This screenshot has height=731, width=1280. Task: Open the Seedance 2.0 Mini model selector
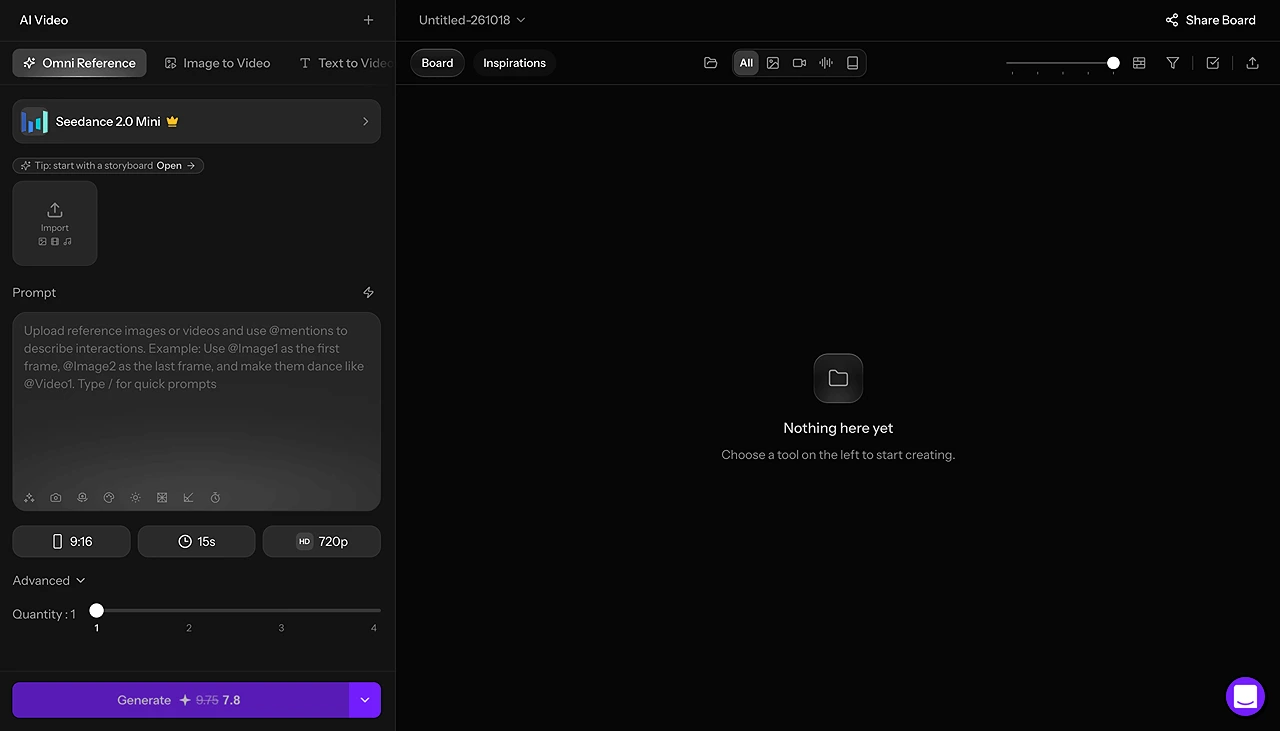(x=196, y=121)
